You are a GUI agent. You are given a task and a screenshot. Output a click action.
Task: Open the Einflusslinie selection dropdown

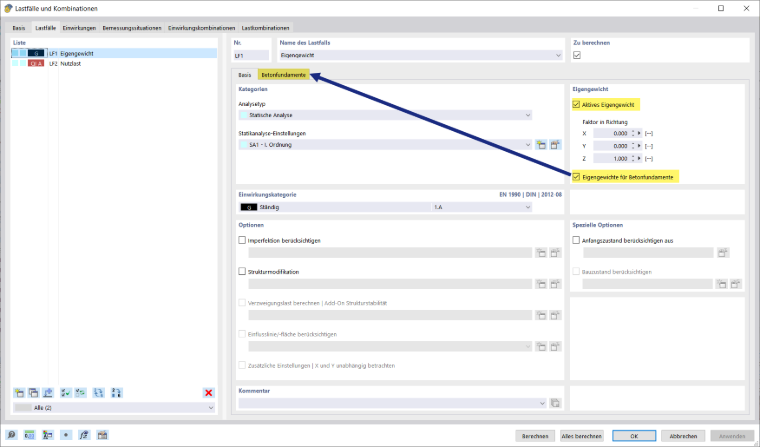click(528, 346)
